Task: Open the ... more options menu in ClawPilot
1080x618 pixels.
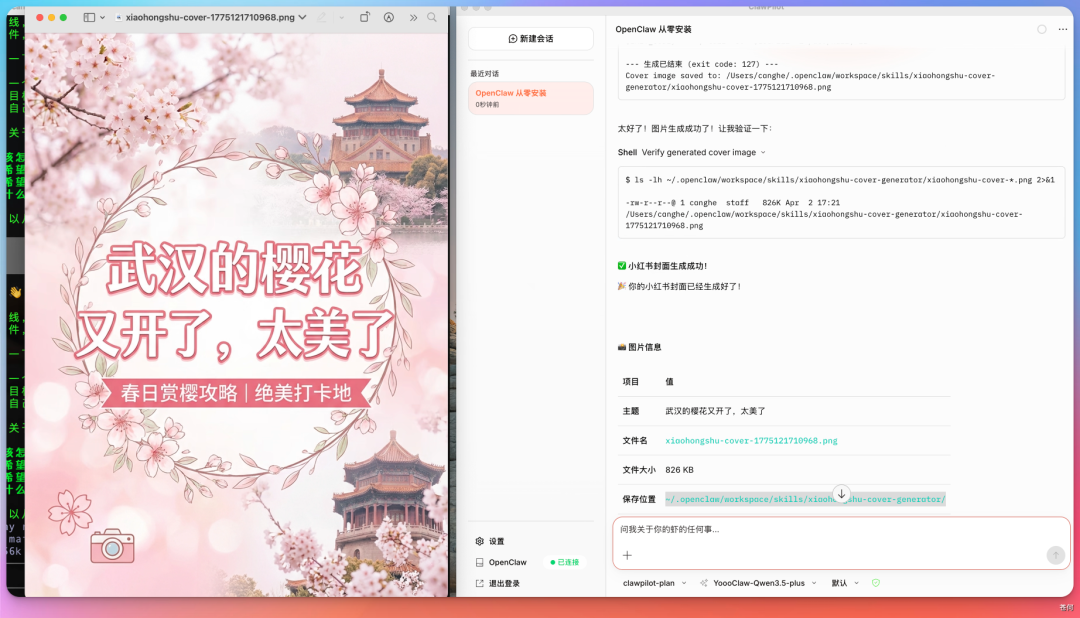Action: click(x=1064, y=29)
